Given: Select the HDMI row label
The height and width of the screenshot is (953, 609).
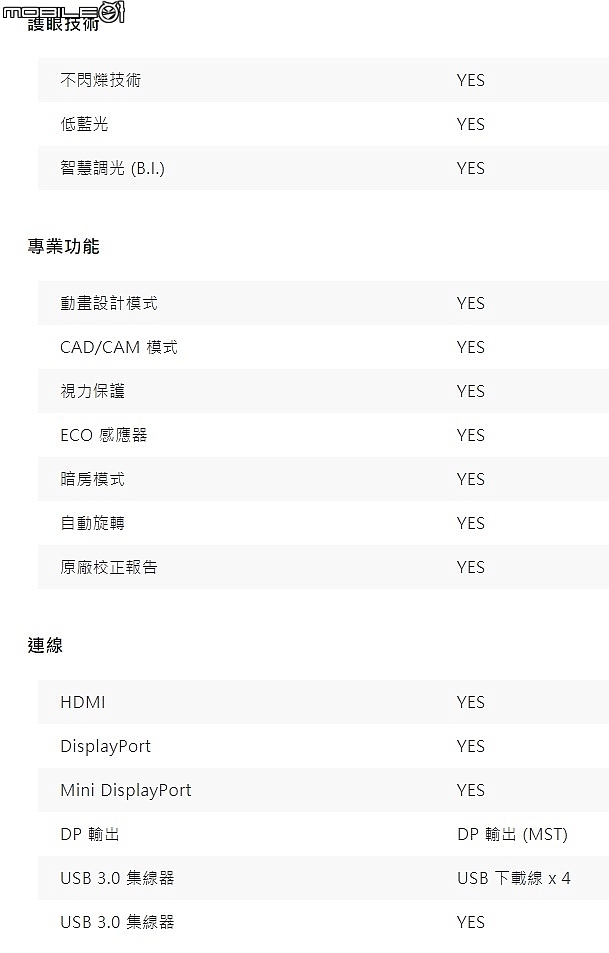Looking at the screenshot, I should click(x=83, y=702).
